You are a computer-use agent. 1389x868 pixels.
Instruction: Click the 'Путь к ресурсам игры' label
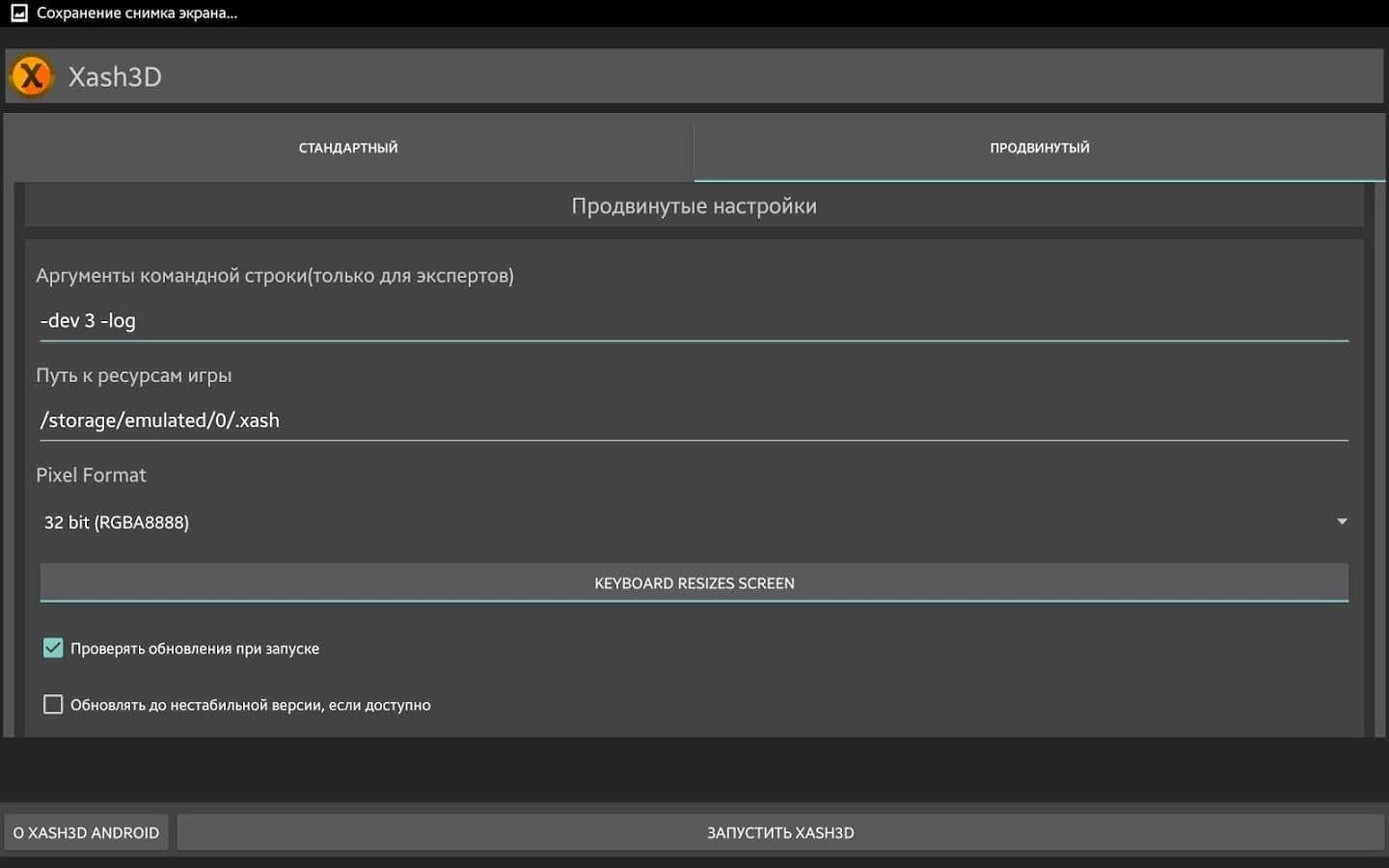pyautogui.click(x=134, y=376)
